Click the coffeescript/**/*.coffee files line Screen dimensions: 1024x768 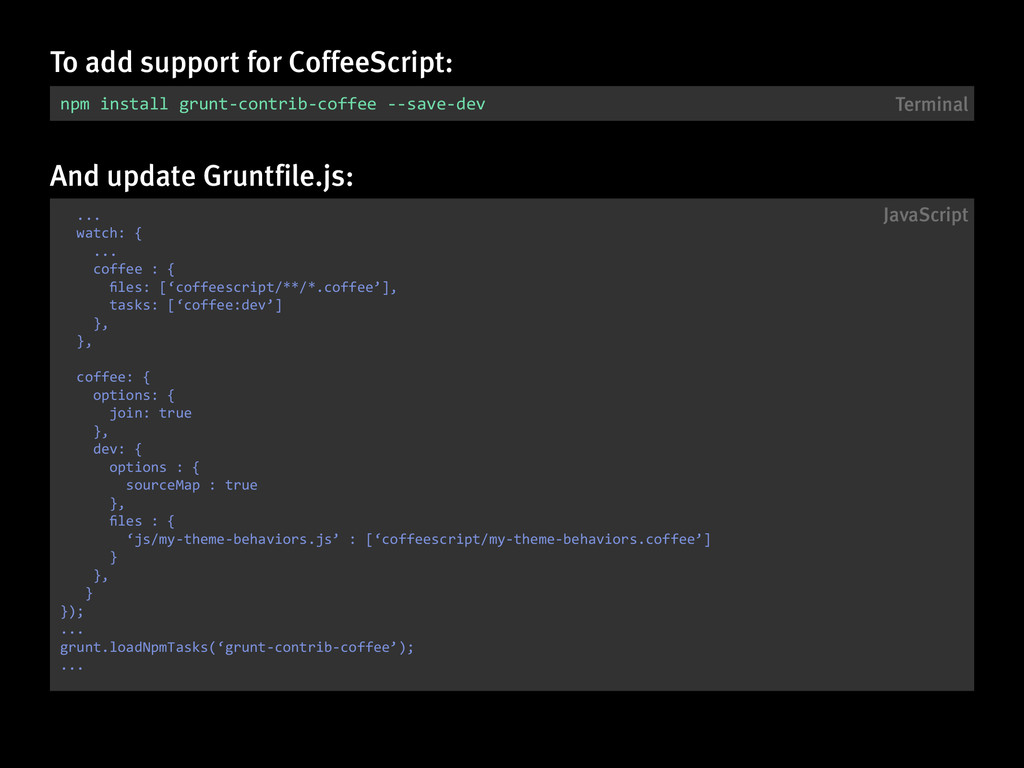point(253,287)
